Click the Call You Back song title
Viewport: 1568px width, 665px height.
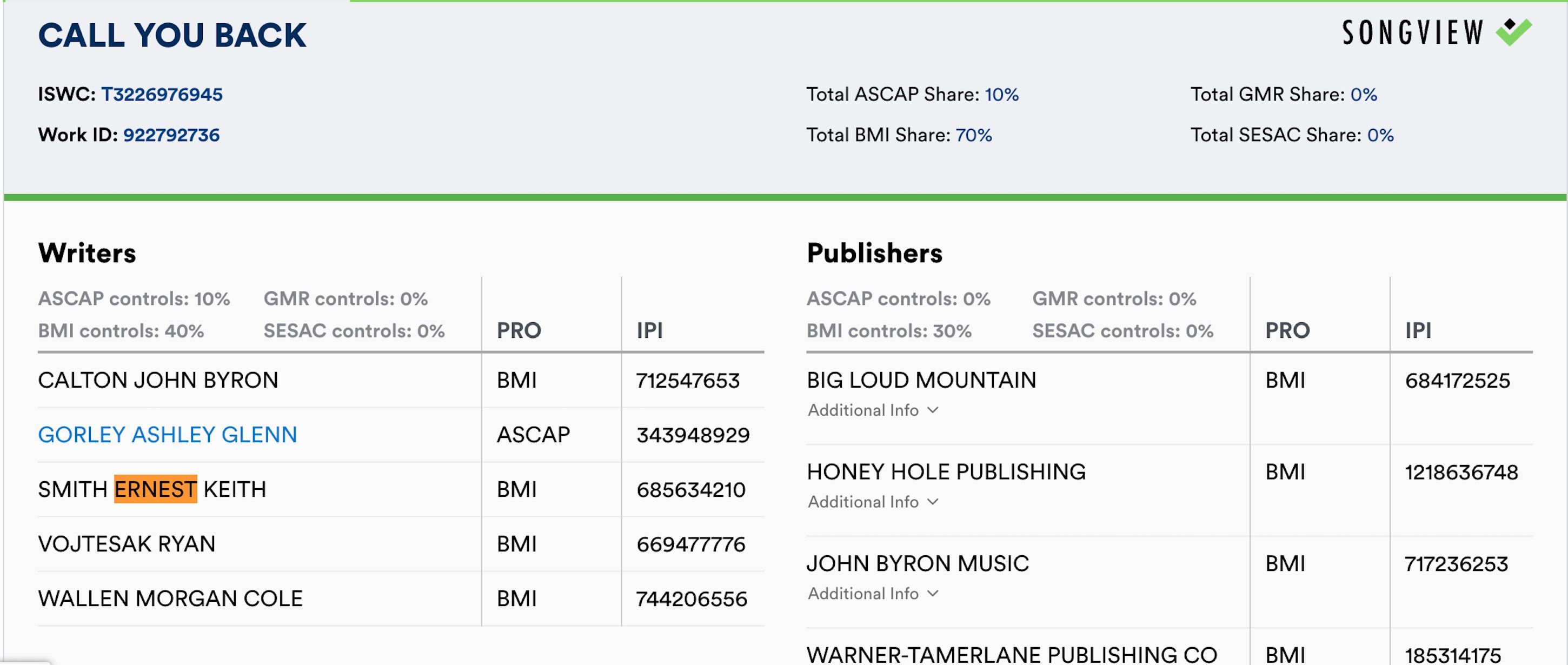(171, 35)
